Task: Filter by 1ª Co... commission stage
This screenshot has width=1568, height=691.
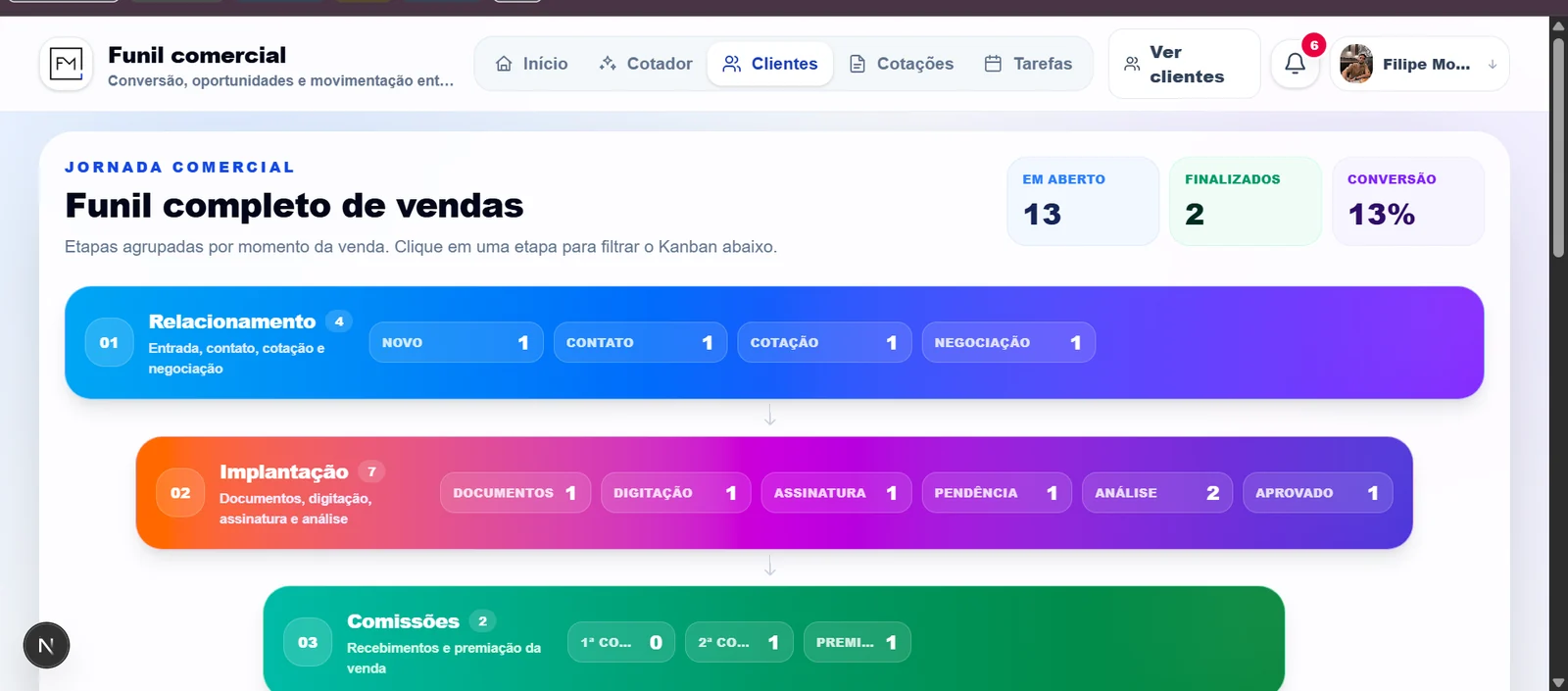Action: point(621,643)
